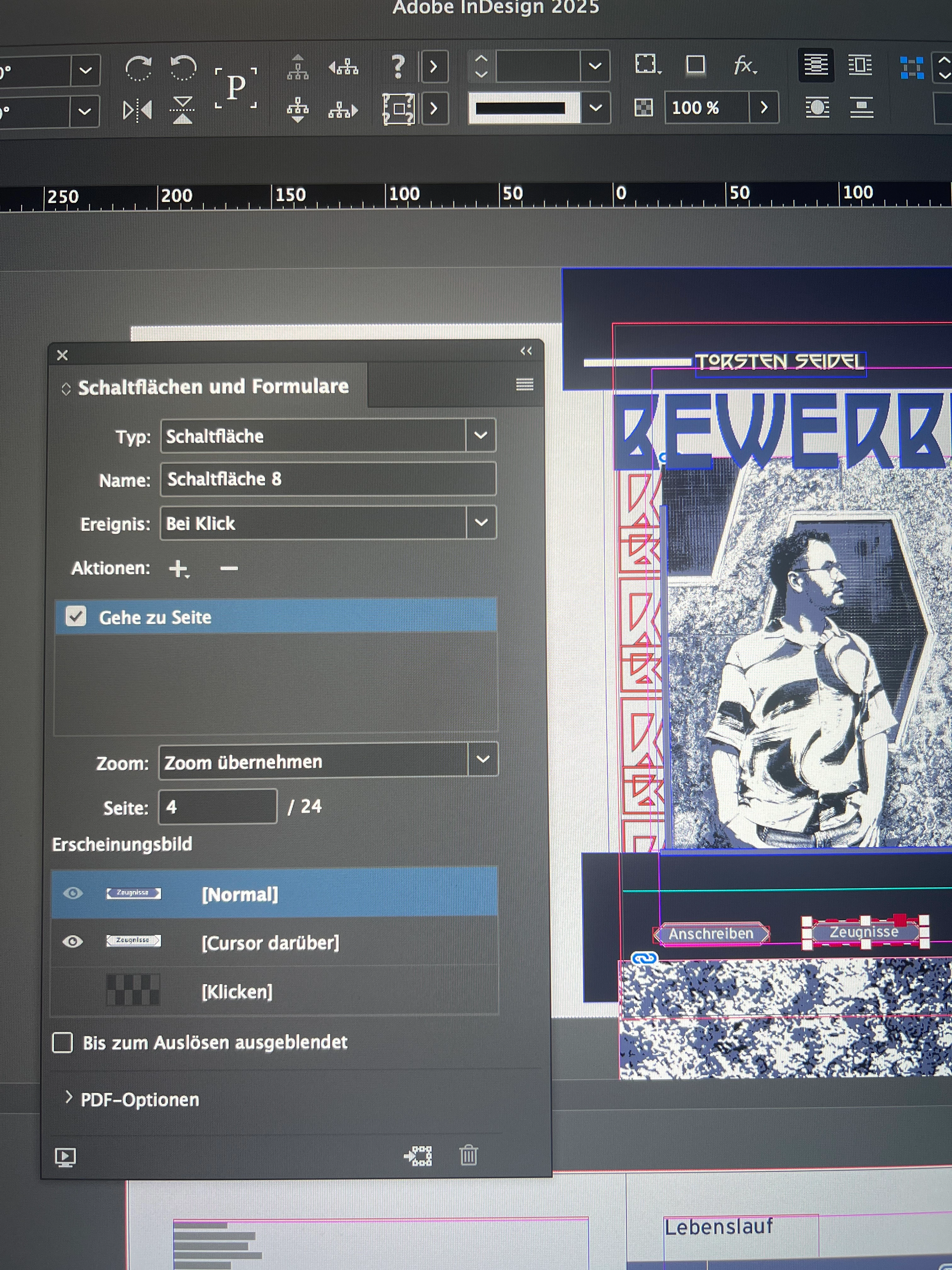This screenshot has height=1270, width=952.
Task: Click the drop shadow square icon
Action: pyautogui.click(x=695, y=64)
